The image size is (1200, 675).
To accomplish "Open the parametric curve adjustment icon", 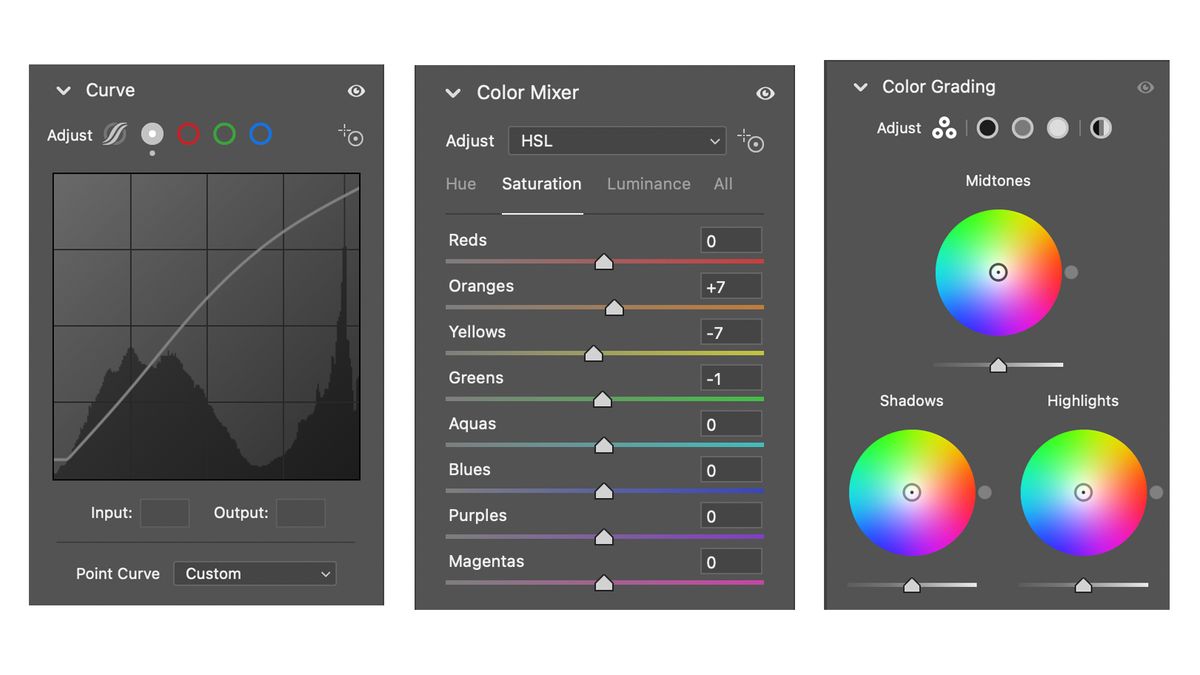I will coord(116,134).
